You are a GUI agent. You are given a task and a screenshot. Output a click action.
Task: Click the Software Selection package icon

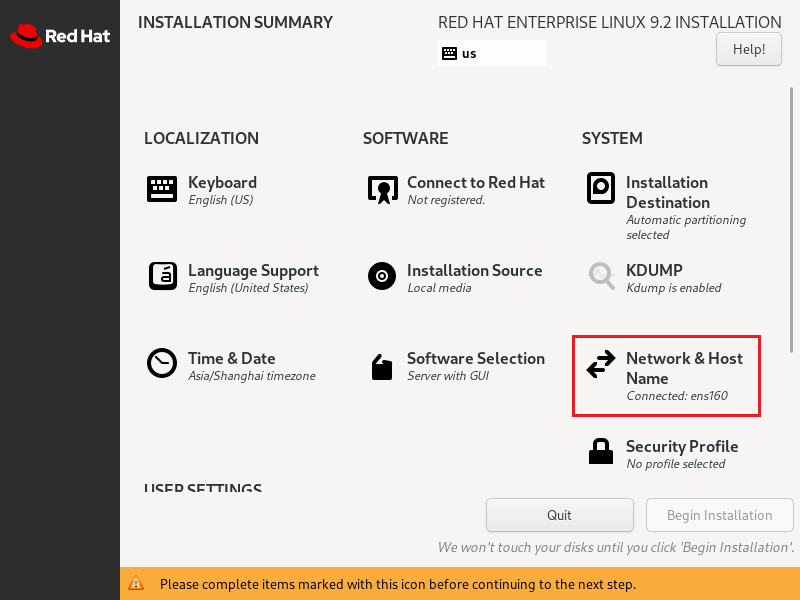coord(382,367)
